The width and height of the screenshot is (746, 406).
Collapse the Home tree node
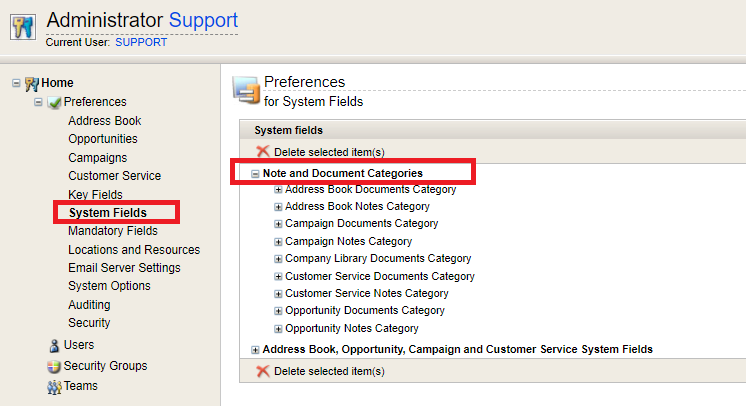(x=16, y=83)
